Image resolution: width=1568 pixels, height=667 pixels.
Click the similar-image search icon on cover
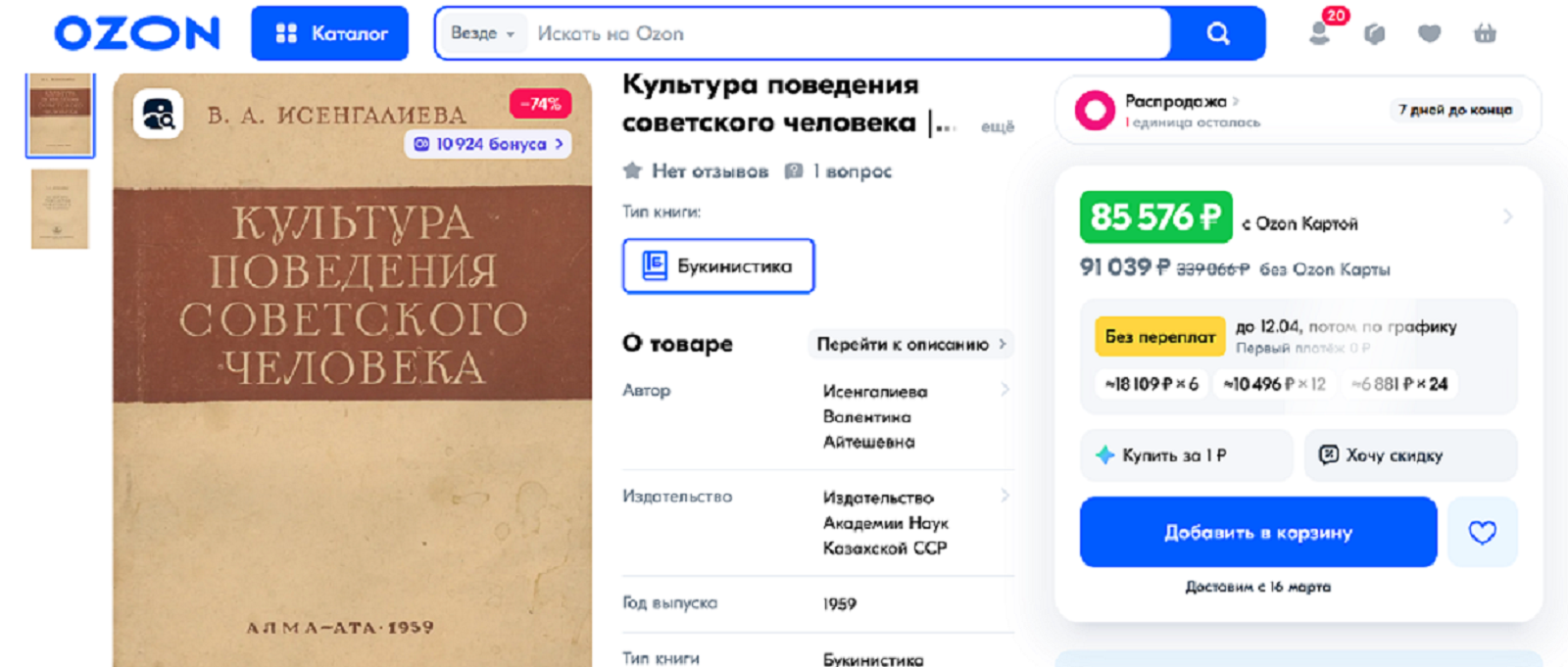click(158, 116)
